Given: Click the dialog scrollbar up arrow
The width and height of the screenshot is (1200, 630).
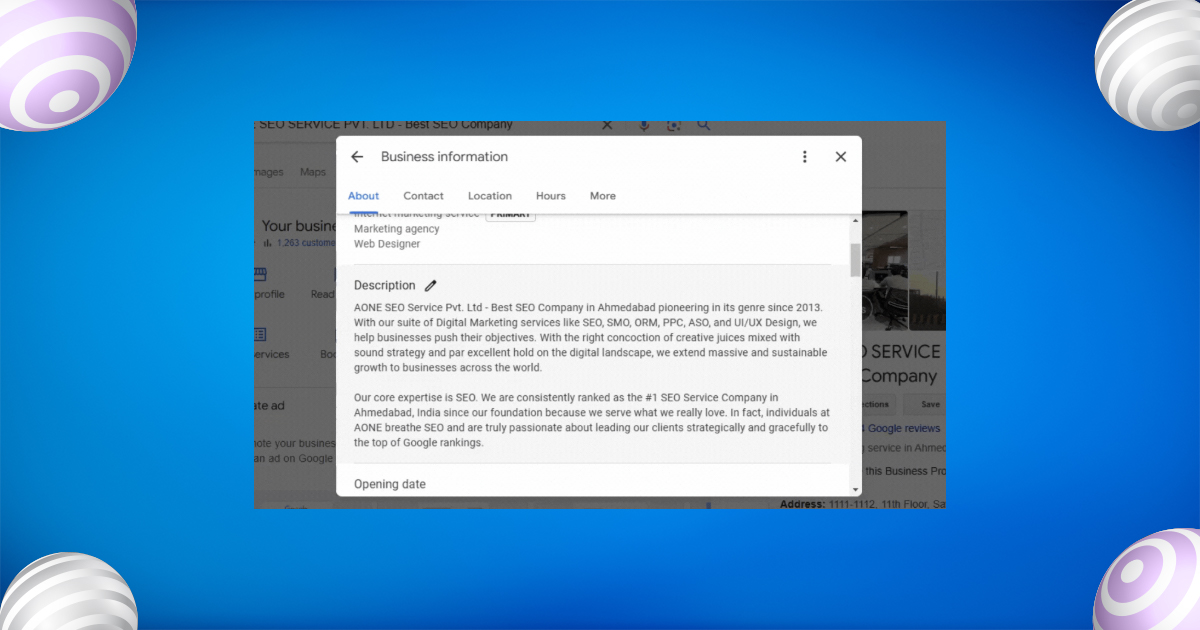Looking at the screenshot, I should (855, 221).
